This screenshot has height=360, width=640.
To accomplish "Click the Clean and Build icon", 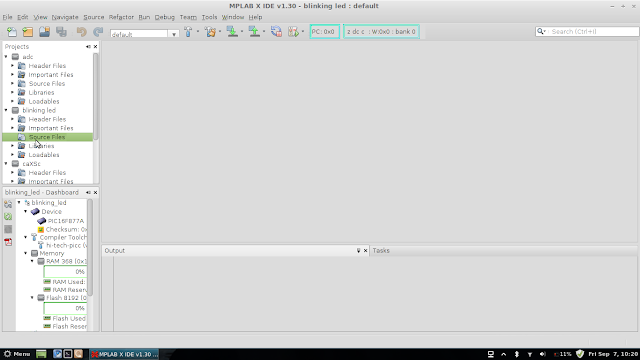I will (x=211, y=32).
